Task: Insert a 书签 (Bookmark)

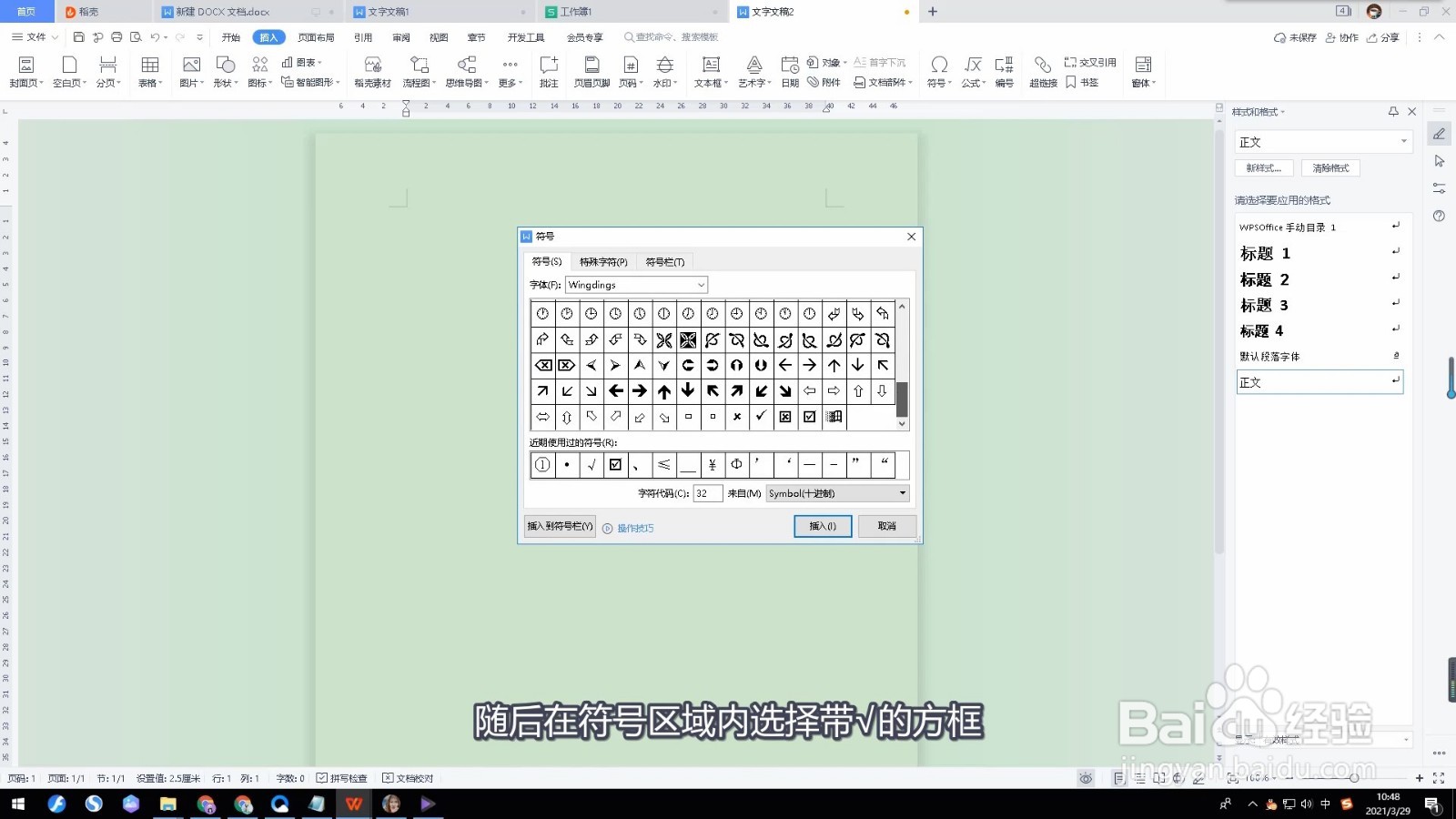Action: (1084, 81)
